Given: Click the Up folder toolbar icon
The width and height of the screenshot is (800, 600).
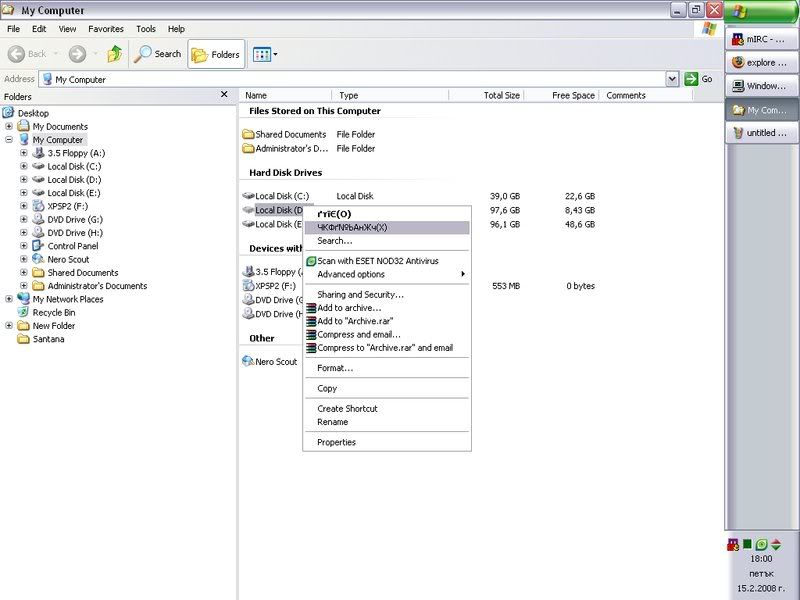Looking at the screenshot, I should [x=115, y=54].
